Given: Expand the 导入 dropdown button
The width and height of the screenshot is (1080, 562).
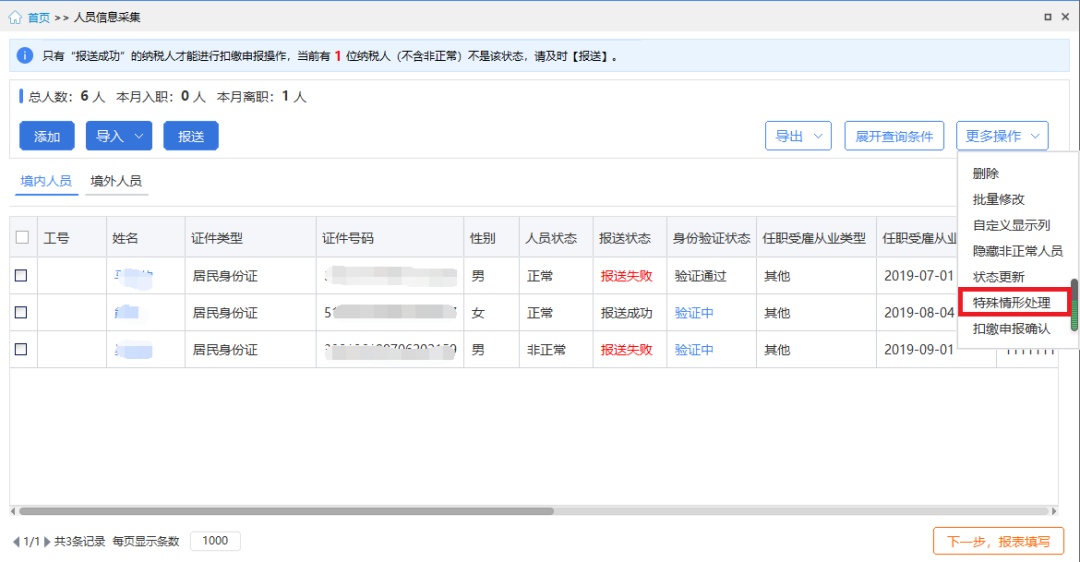Looking at the screenshot, I should (x=118, y=136).
